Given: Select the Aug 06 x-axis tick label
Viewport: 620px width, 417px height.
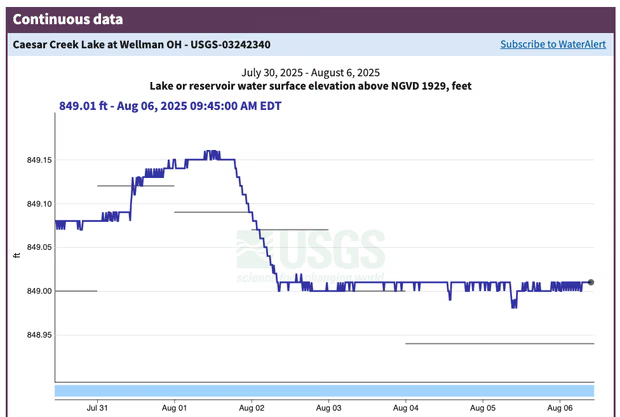Looking at the screenshot, I should [561, 408].
